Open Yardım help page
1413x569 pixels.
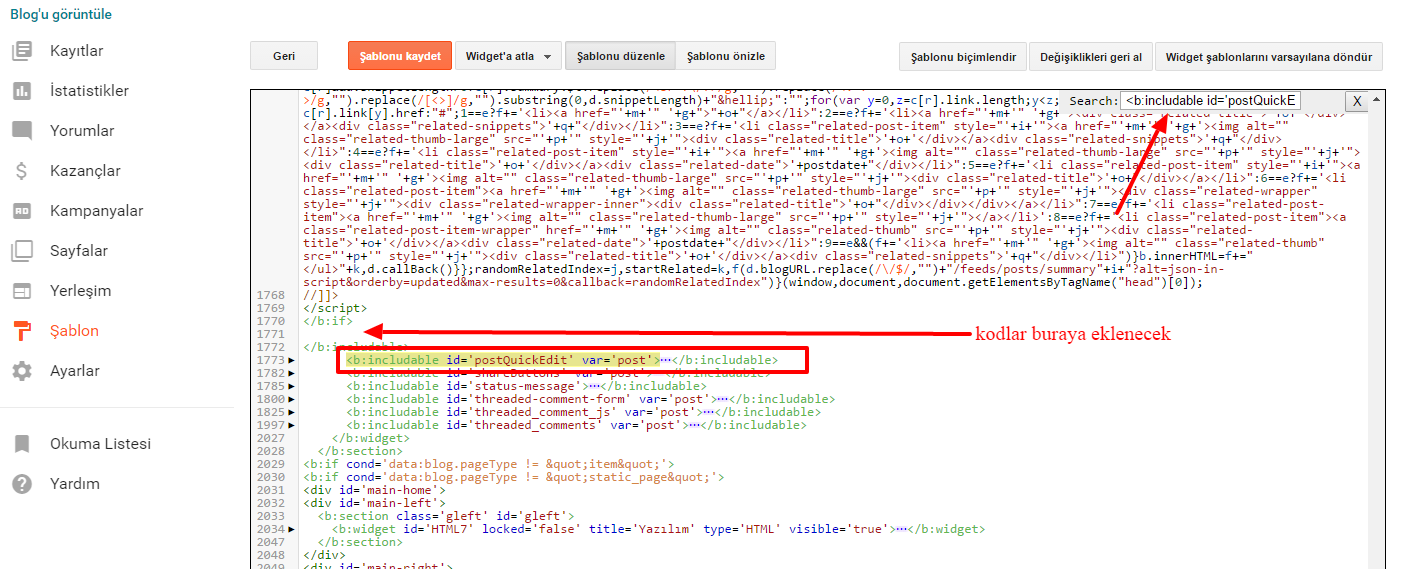[75, 484]
